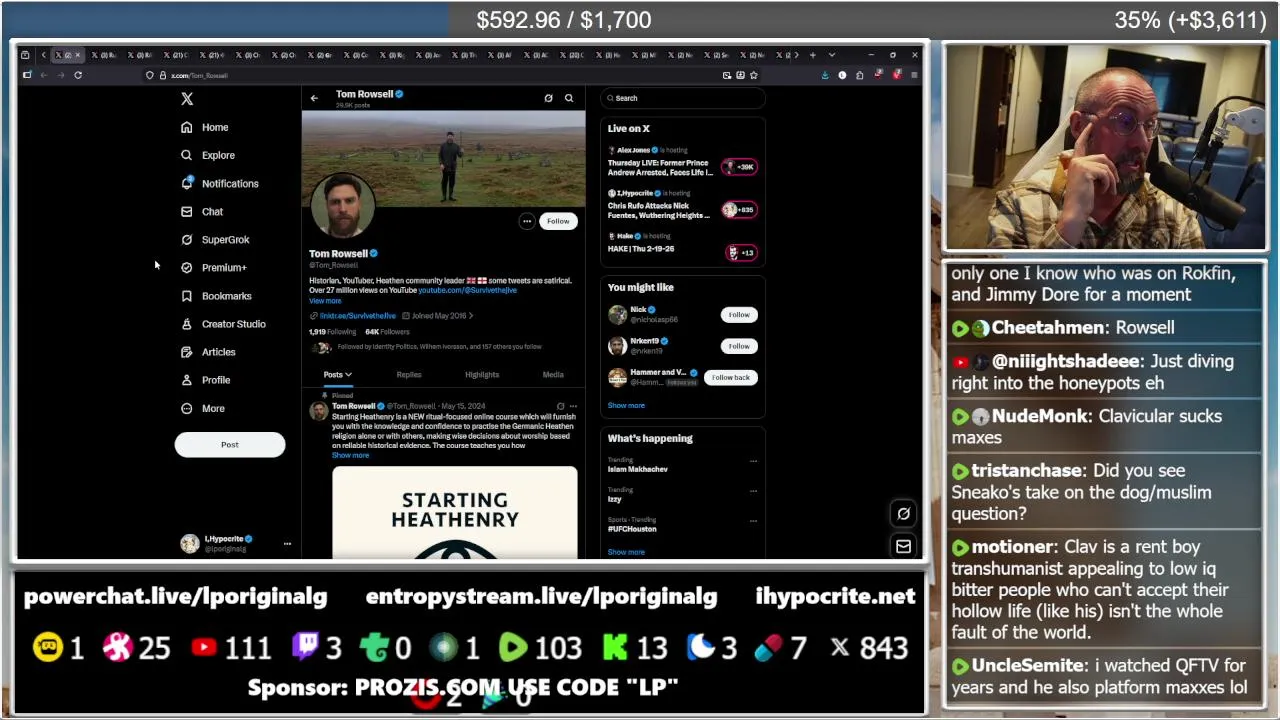Open followed by Identity Politics text
Viewport: 1280px width, 720px height.
coord(439,347)
